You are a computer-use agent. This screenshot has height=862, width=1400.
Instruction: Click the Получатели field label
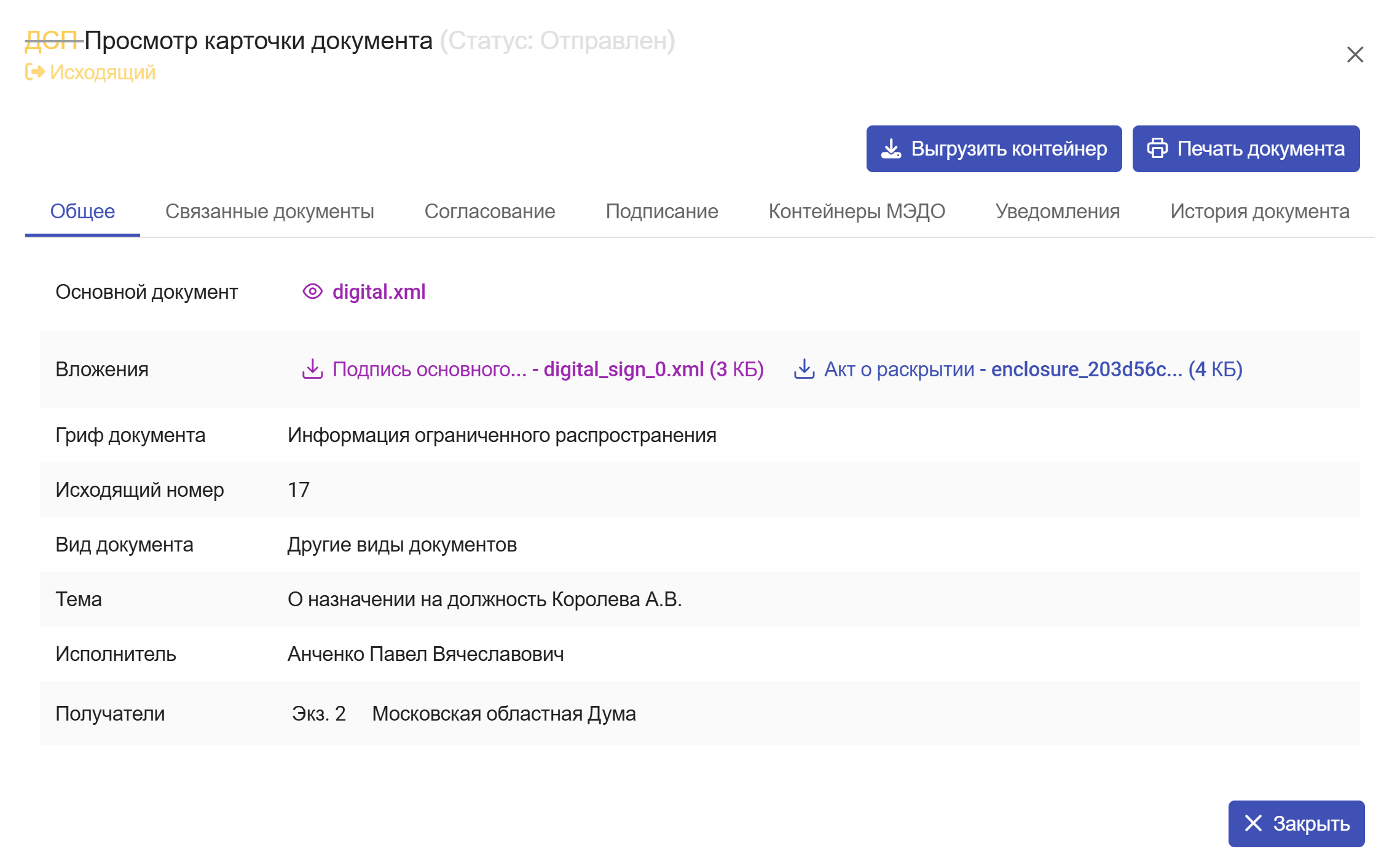click(x=110, y=714)
